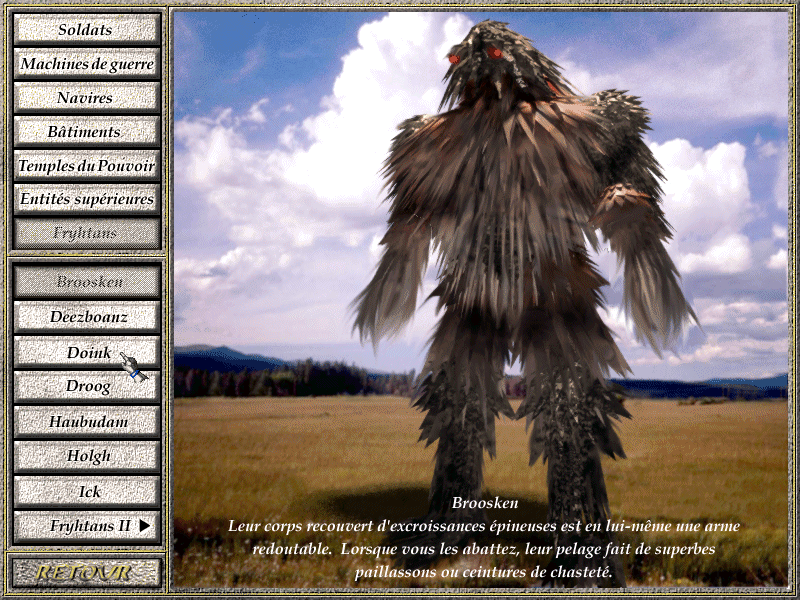The image size is (800, 600).
Task: Click the arrow icon beside Fryhtans II
Action: (145, 526)
